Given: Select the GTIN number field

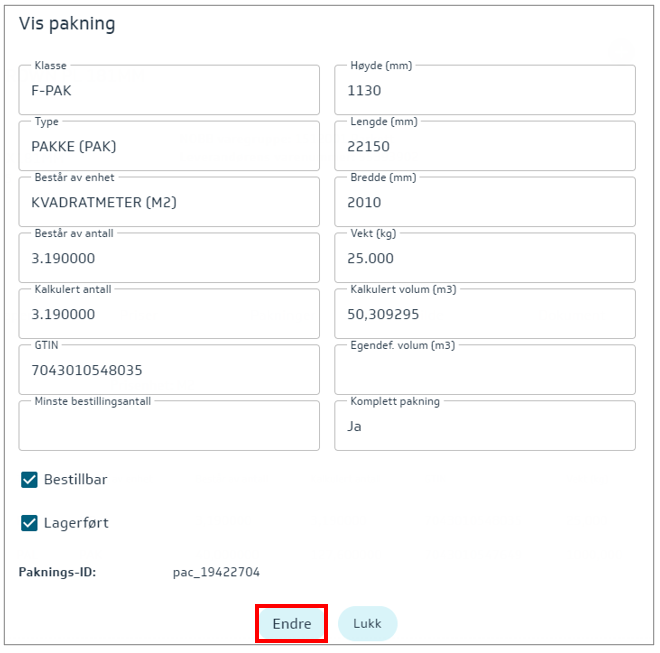Looking at the screenshot, I should (x=169, y=371).
